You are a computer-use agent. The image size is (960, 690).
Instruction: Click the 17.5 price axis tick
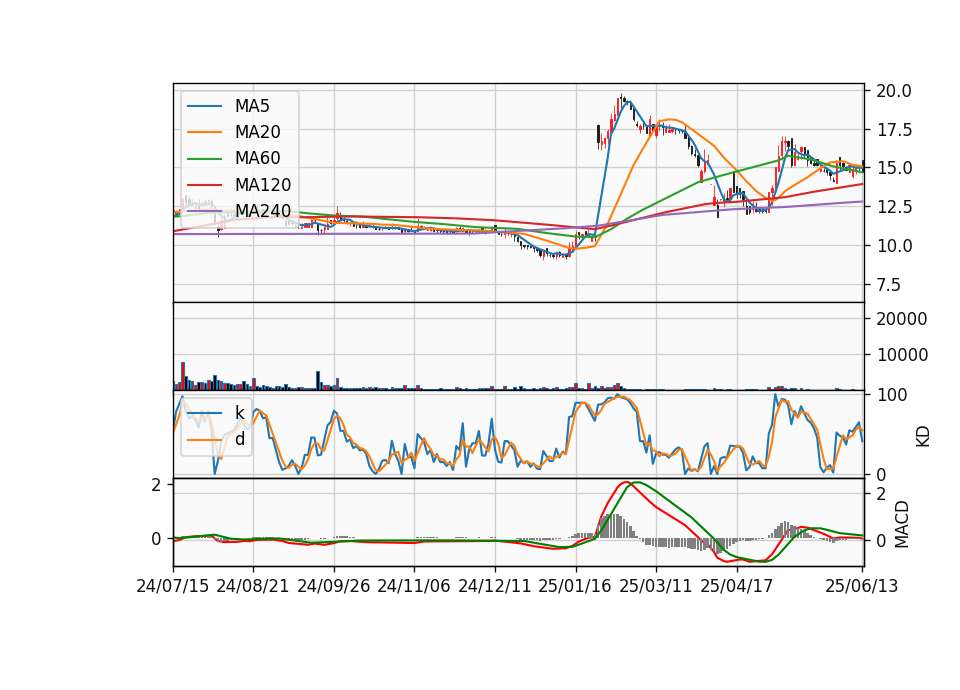[893, 130]
